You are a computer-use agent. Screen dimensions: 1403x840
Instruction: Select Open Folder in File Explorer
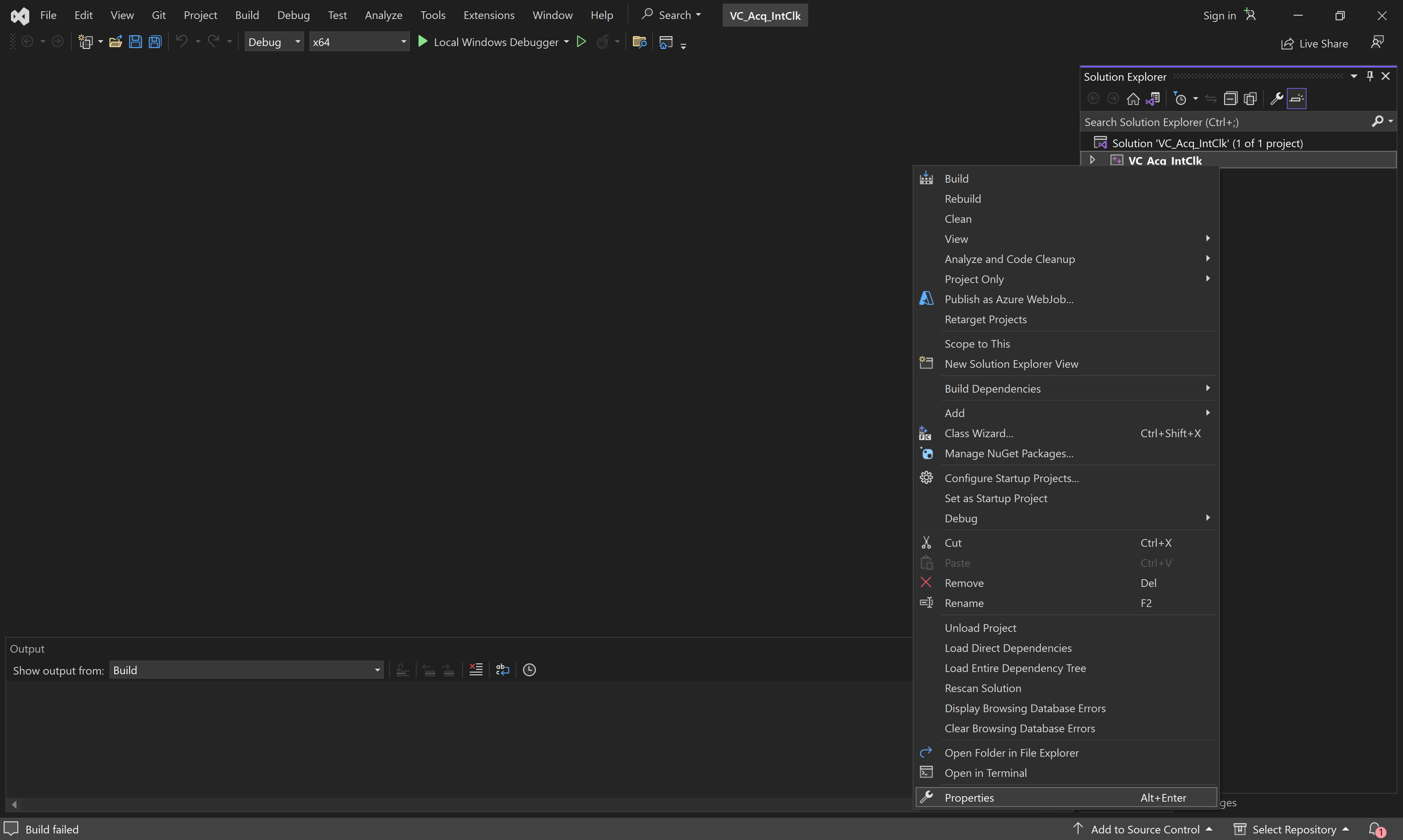[x=1065, y=753]
